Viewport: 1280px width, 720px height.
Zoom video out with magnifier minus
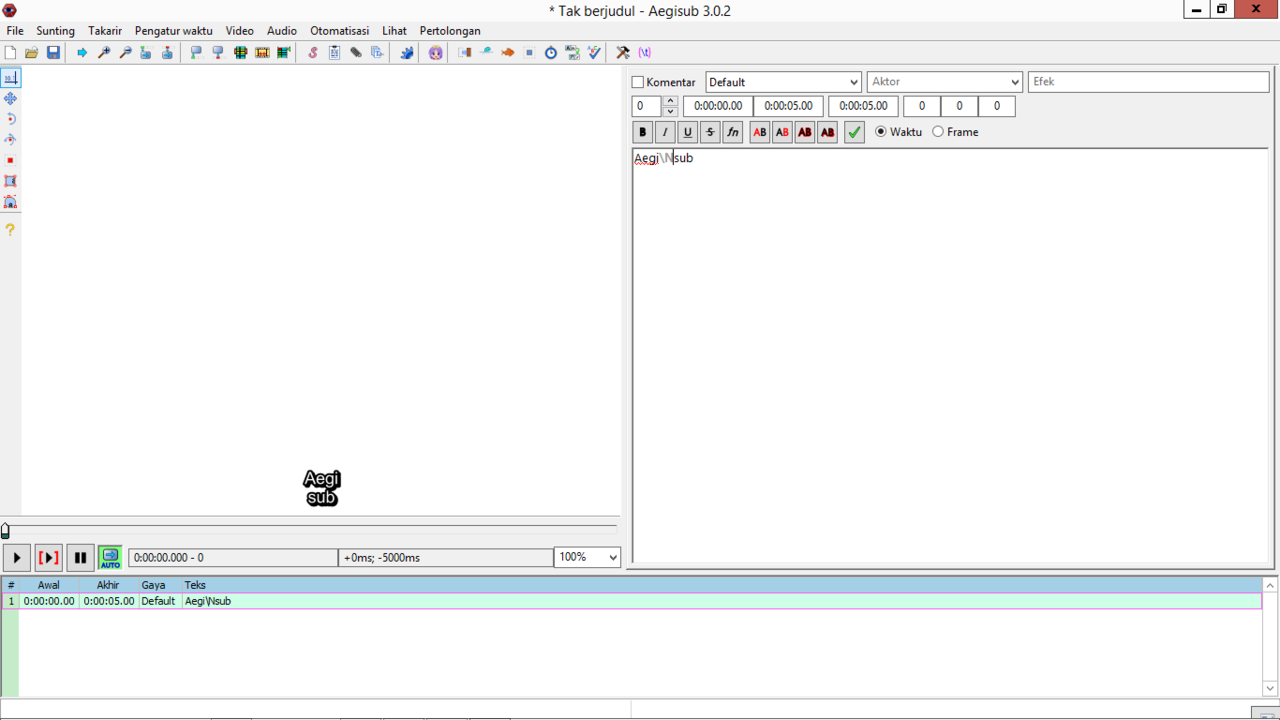coord(125,52)
